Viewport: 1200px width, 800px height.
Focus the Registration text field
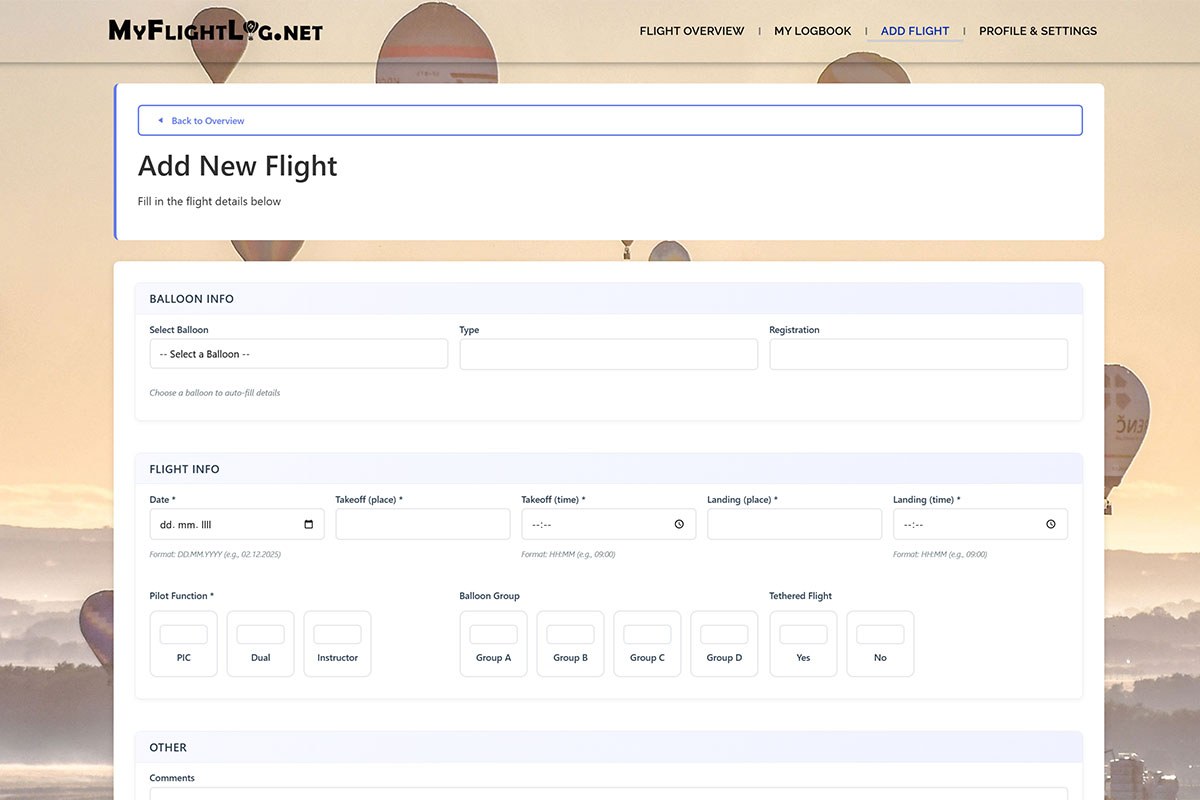[x=917, y=354]
